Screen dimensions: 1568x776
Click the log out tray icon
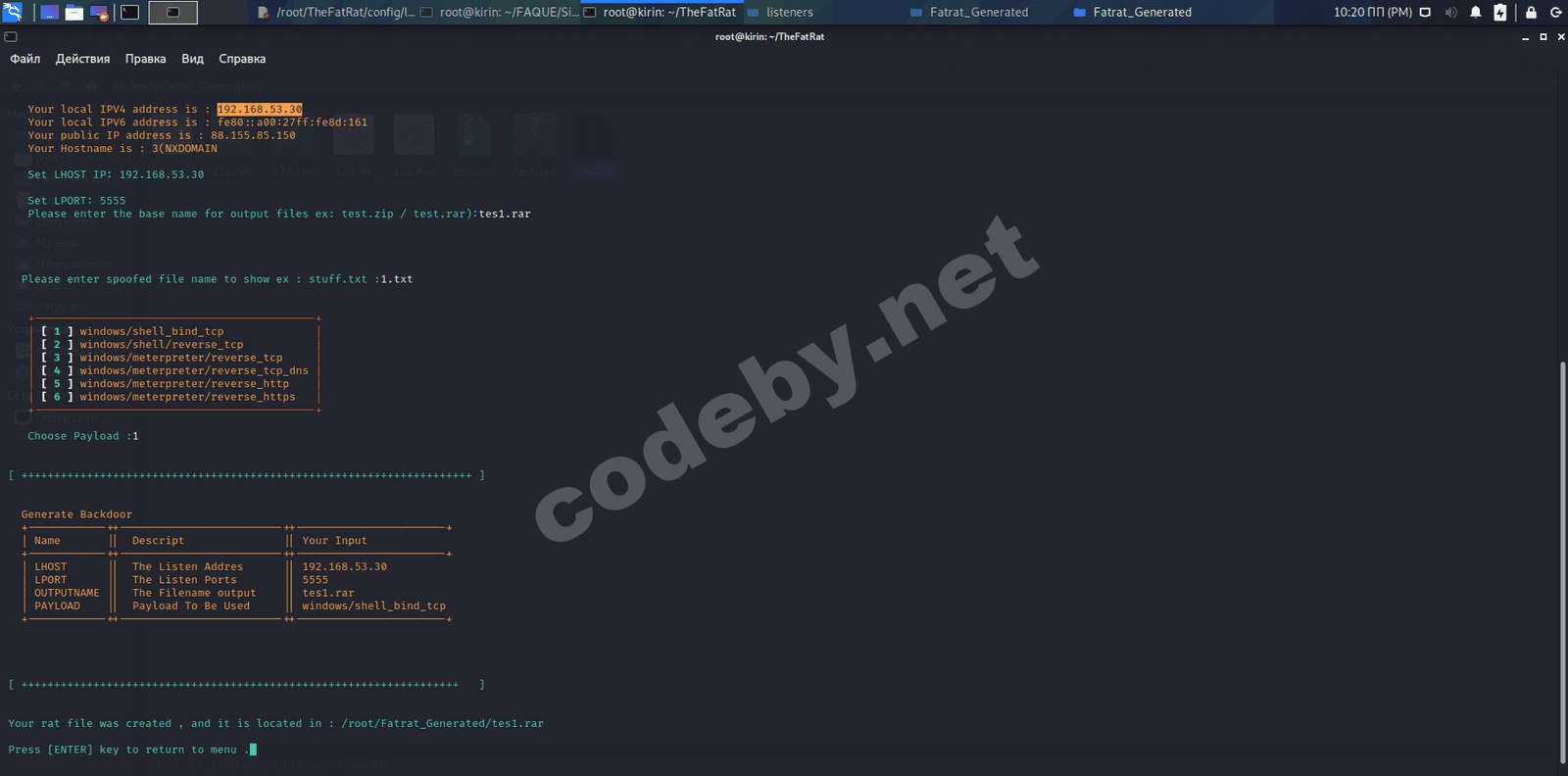pos(1555,13)
